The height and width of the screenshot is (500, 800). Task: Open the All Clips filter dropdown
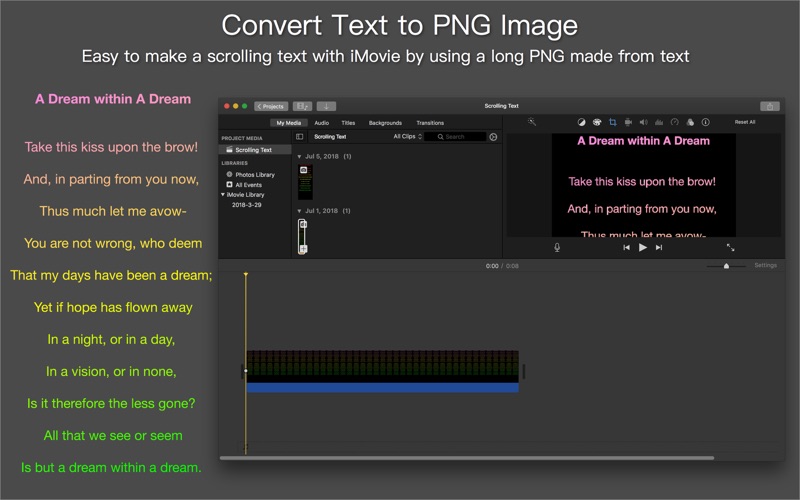[x=407, y=136]
